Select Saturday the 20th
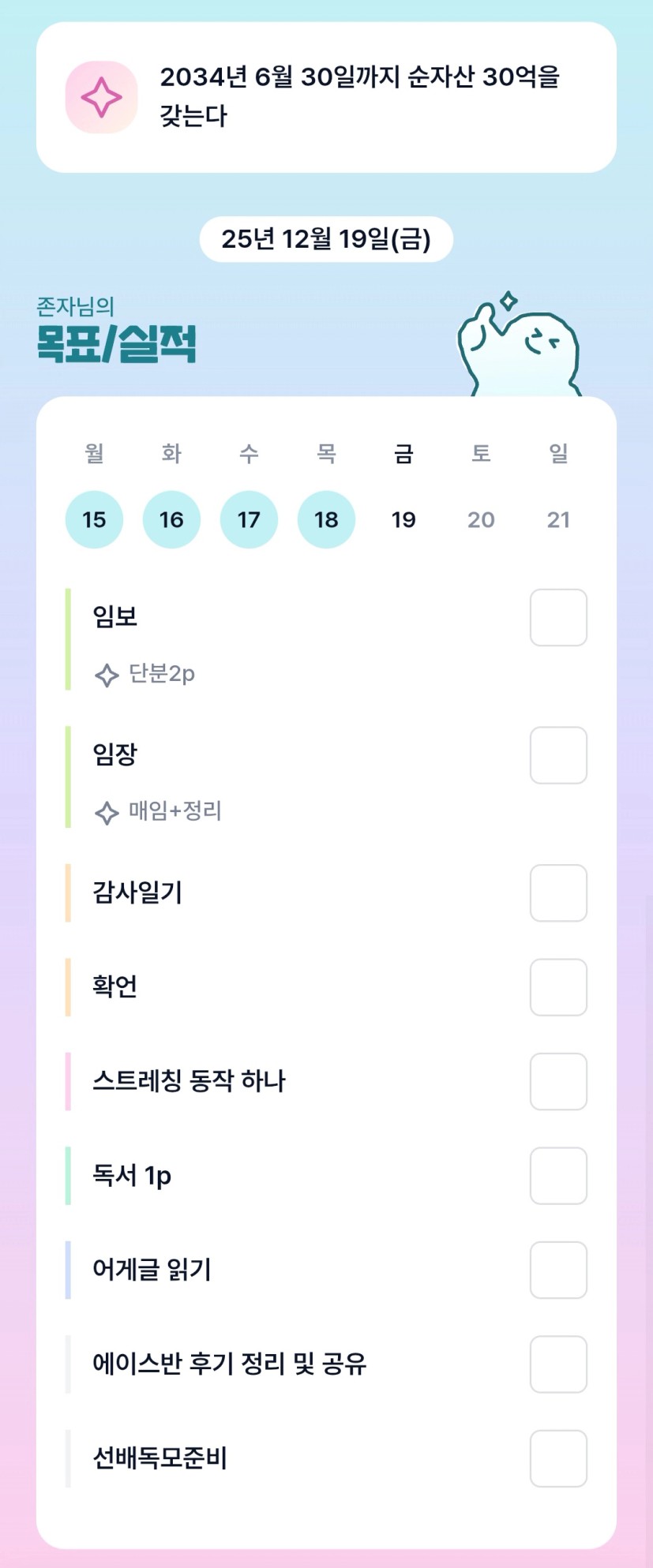This screenshot has height=1568, width=653. coord(481,519)
